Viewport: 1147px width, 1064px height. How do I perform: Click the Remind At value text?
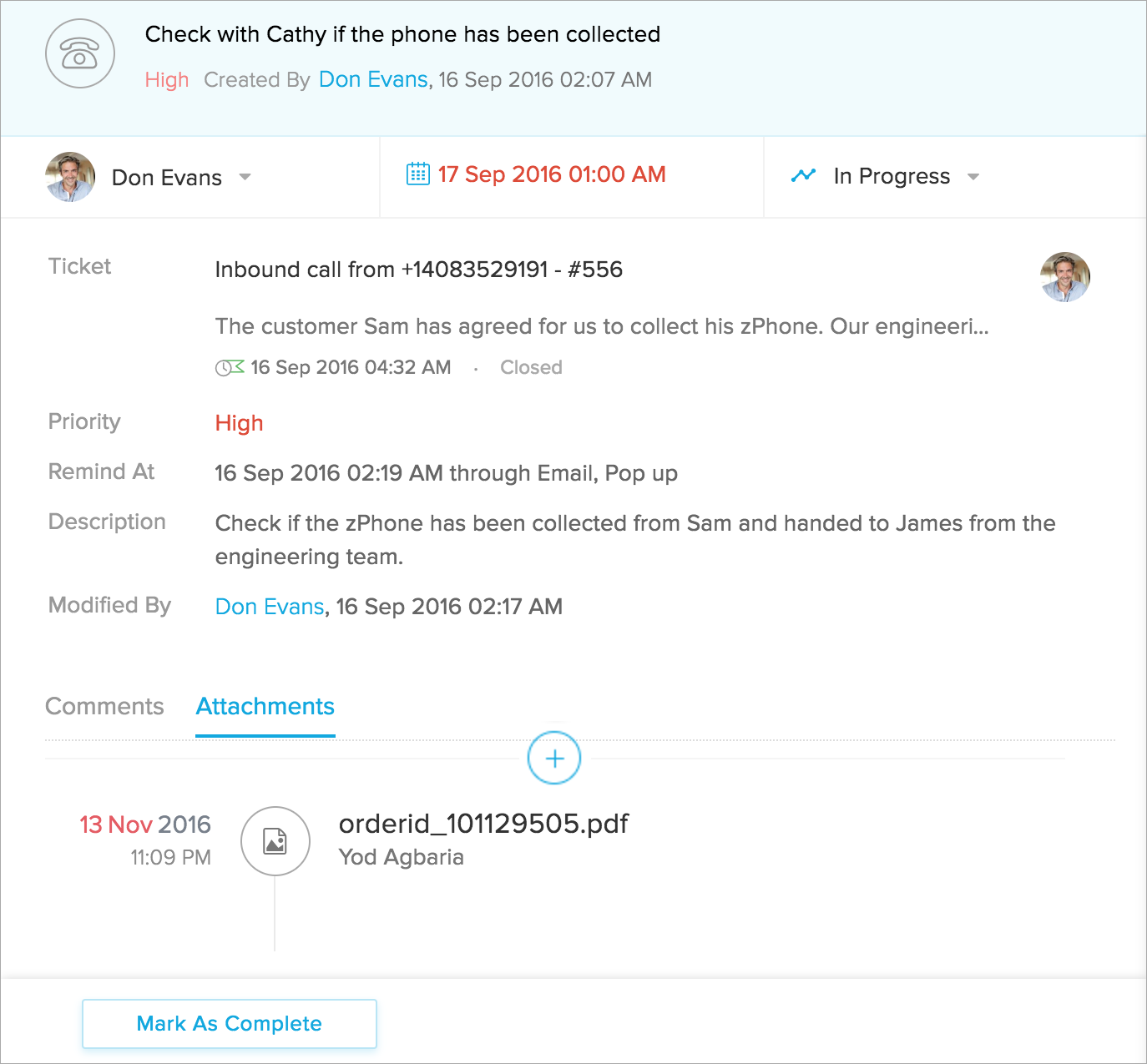click(446, 473)
